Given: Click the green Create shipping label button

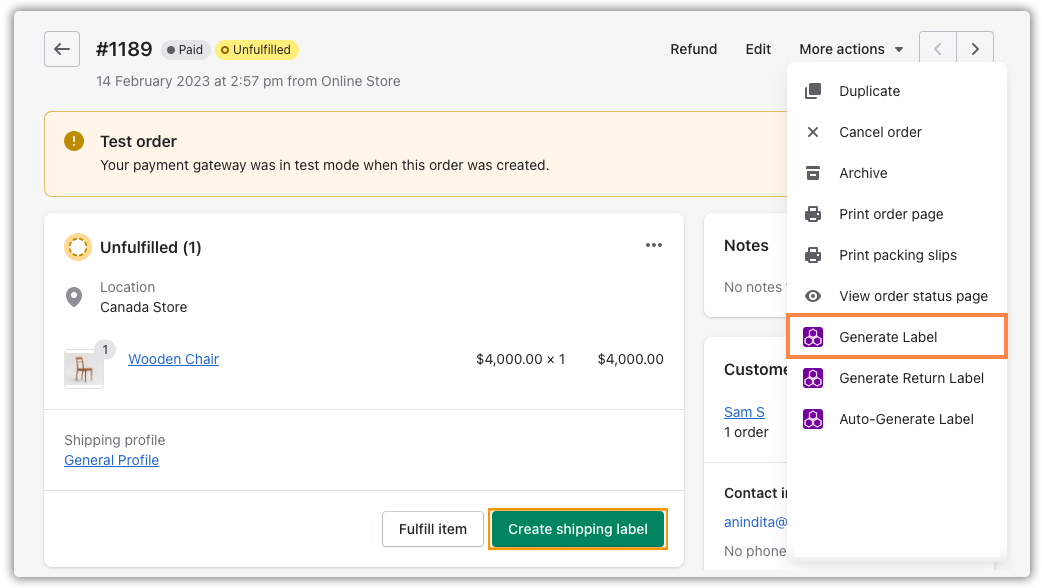Looking at the screenshot, I should pos(577,529).
